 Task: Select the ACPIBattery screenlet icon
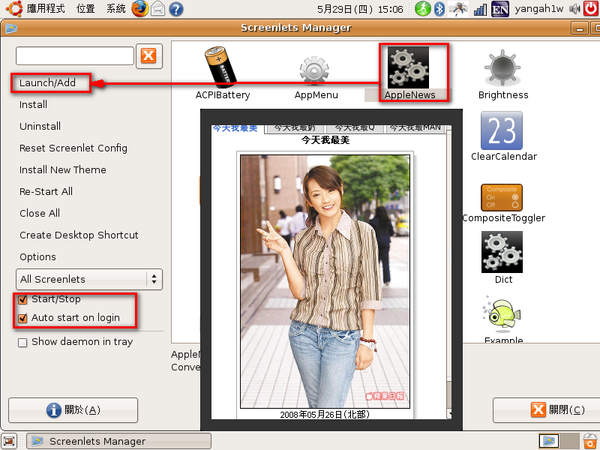pos(220,67)
